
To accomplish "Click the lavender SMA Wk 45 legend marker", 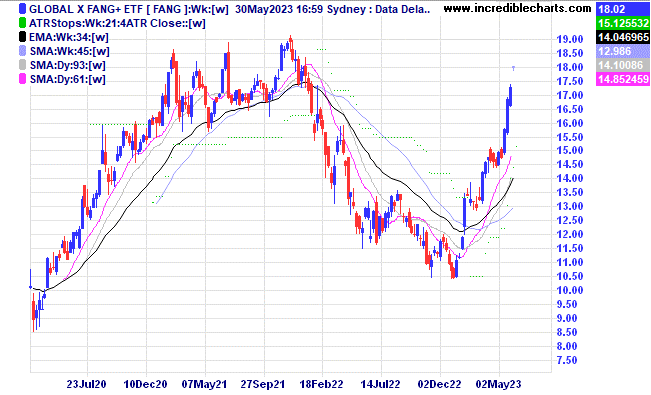I will tap(23, 51).
